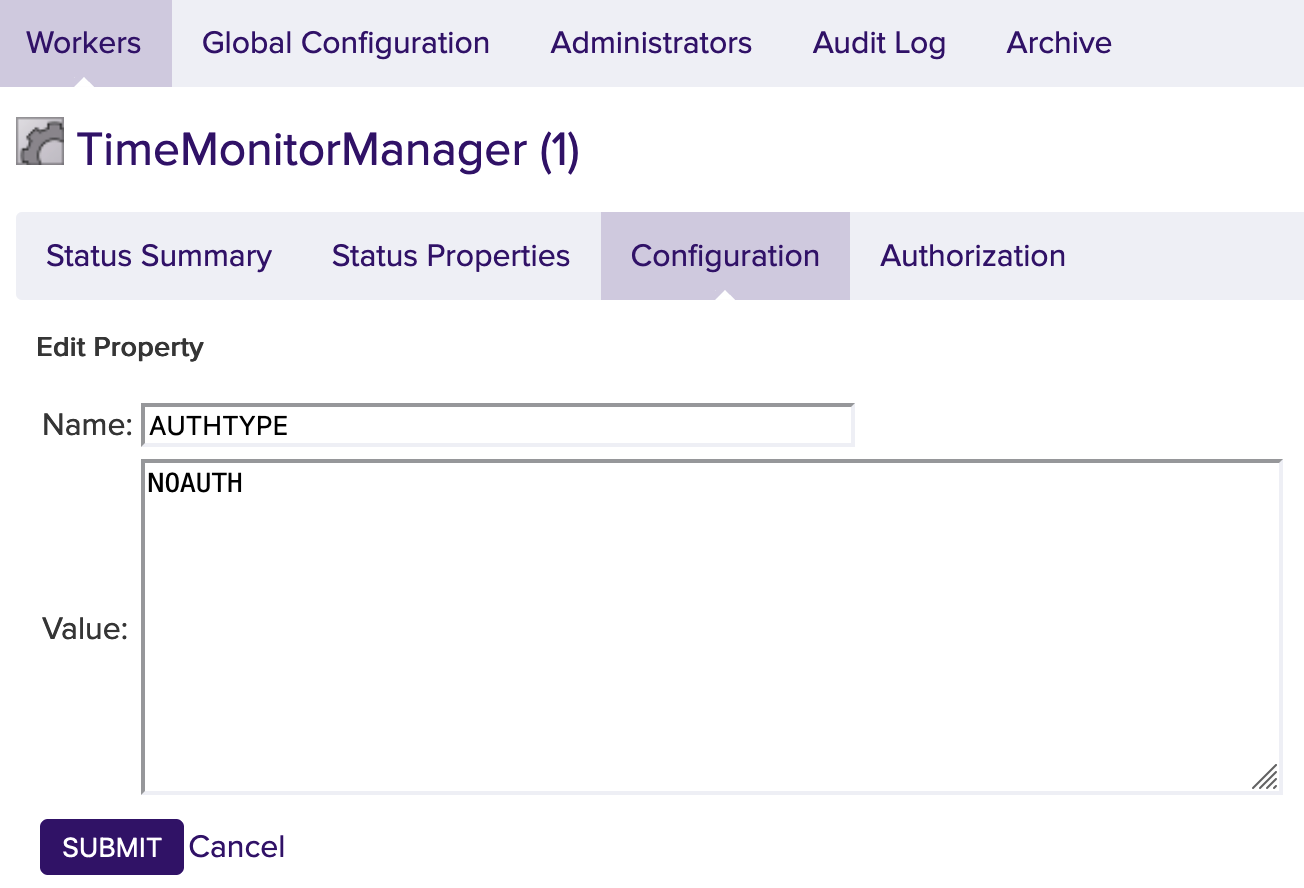
Task: Click the Name: field label
Action: [x=87, y=426]
